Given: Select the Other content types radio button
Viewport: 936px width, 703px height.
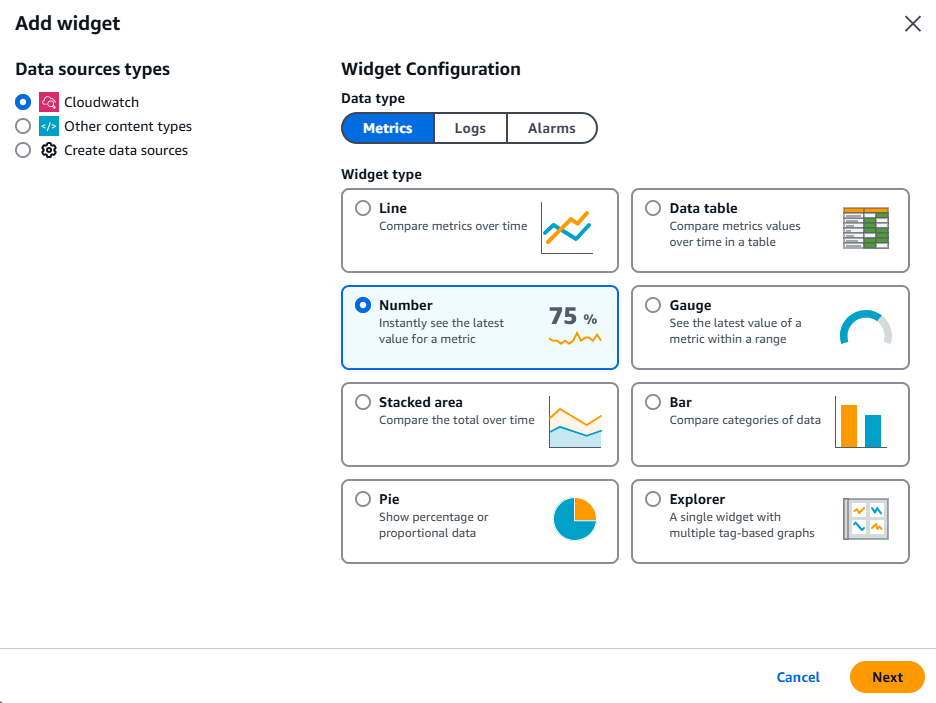Looking at the screenshot, I should coord(22,126).
